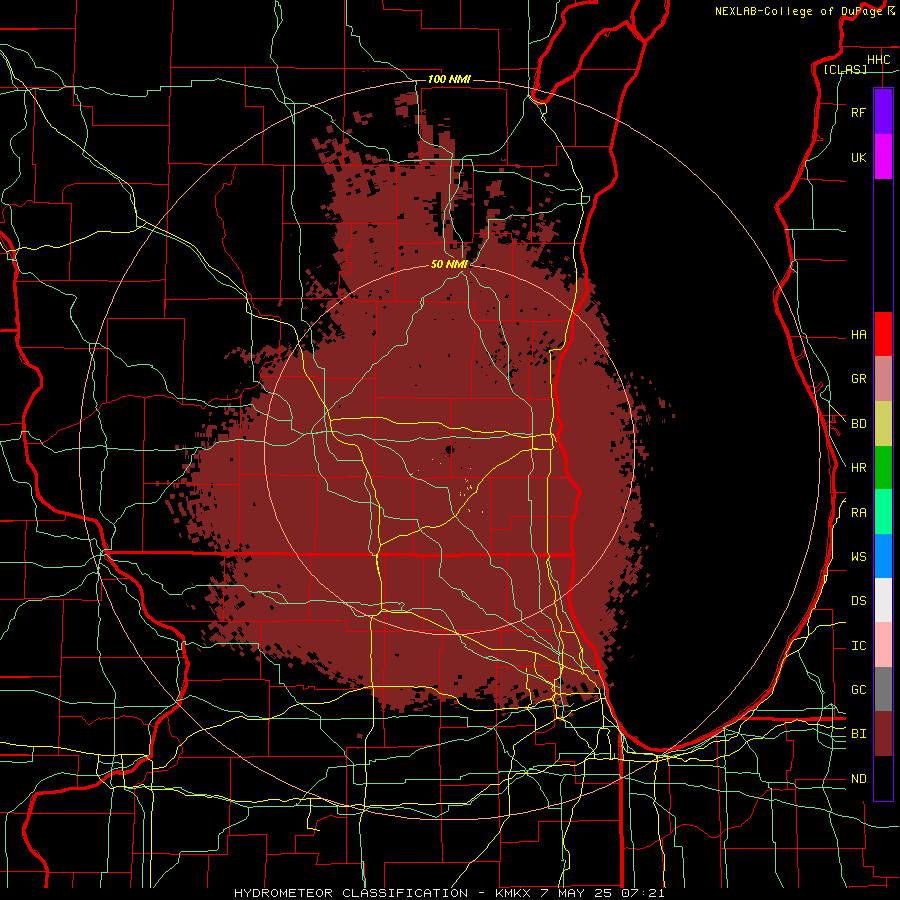Viewport: 900px width, 900px height.
Task: Select the GR pink legend swatch
Action: click(883, 379)
